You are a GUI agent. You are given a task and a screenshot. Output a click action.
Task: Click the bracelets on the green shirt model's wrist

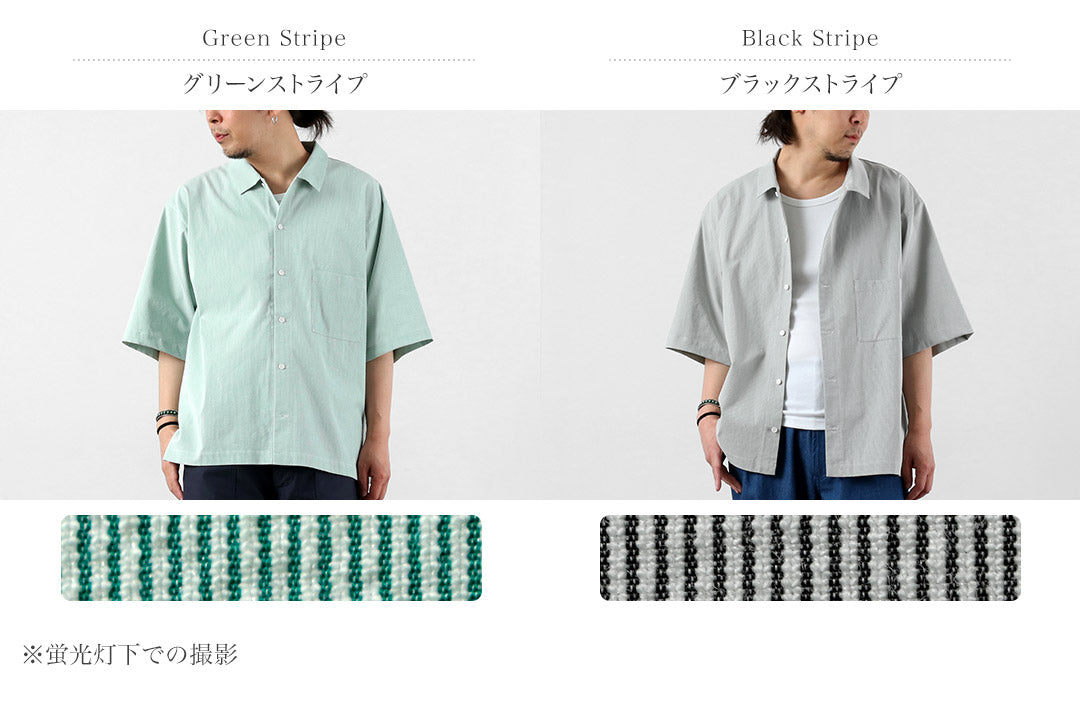click(x=166, y=421)
